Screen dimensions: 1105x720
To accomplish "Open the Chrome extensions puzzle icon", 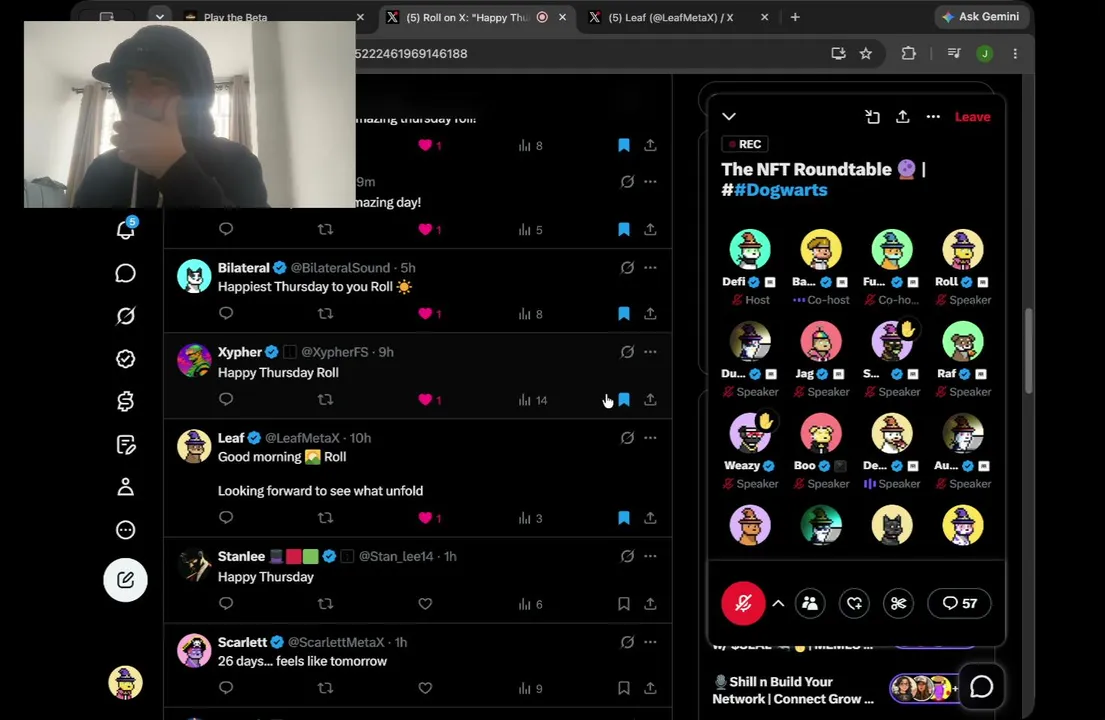I will [908, 54].
